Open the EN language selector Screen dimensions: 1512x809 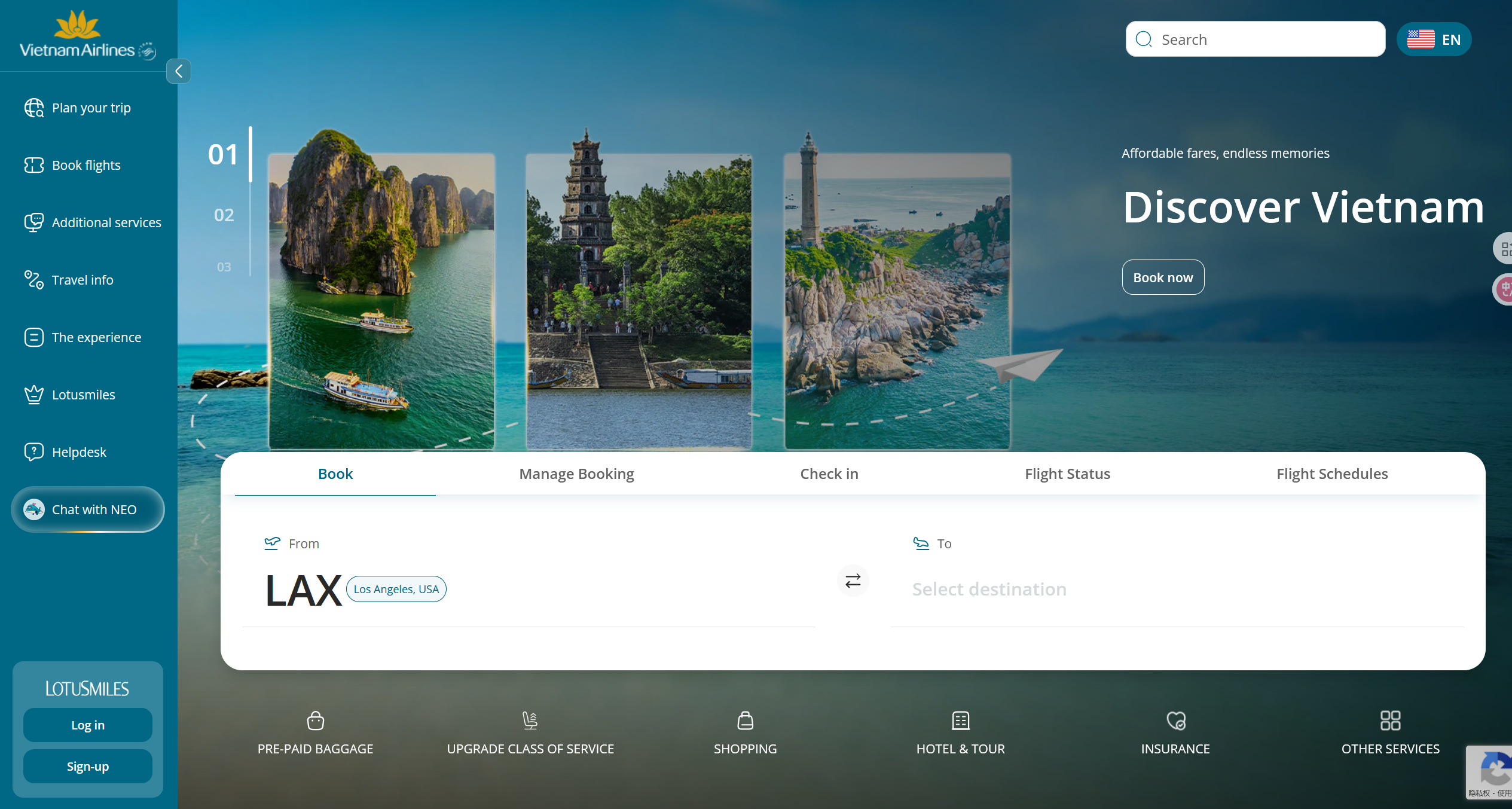pyautogui.click(x=1434, y=39)
